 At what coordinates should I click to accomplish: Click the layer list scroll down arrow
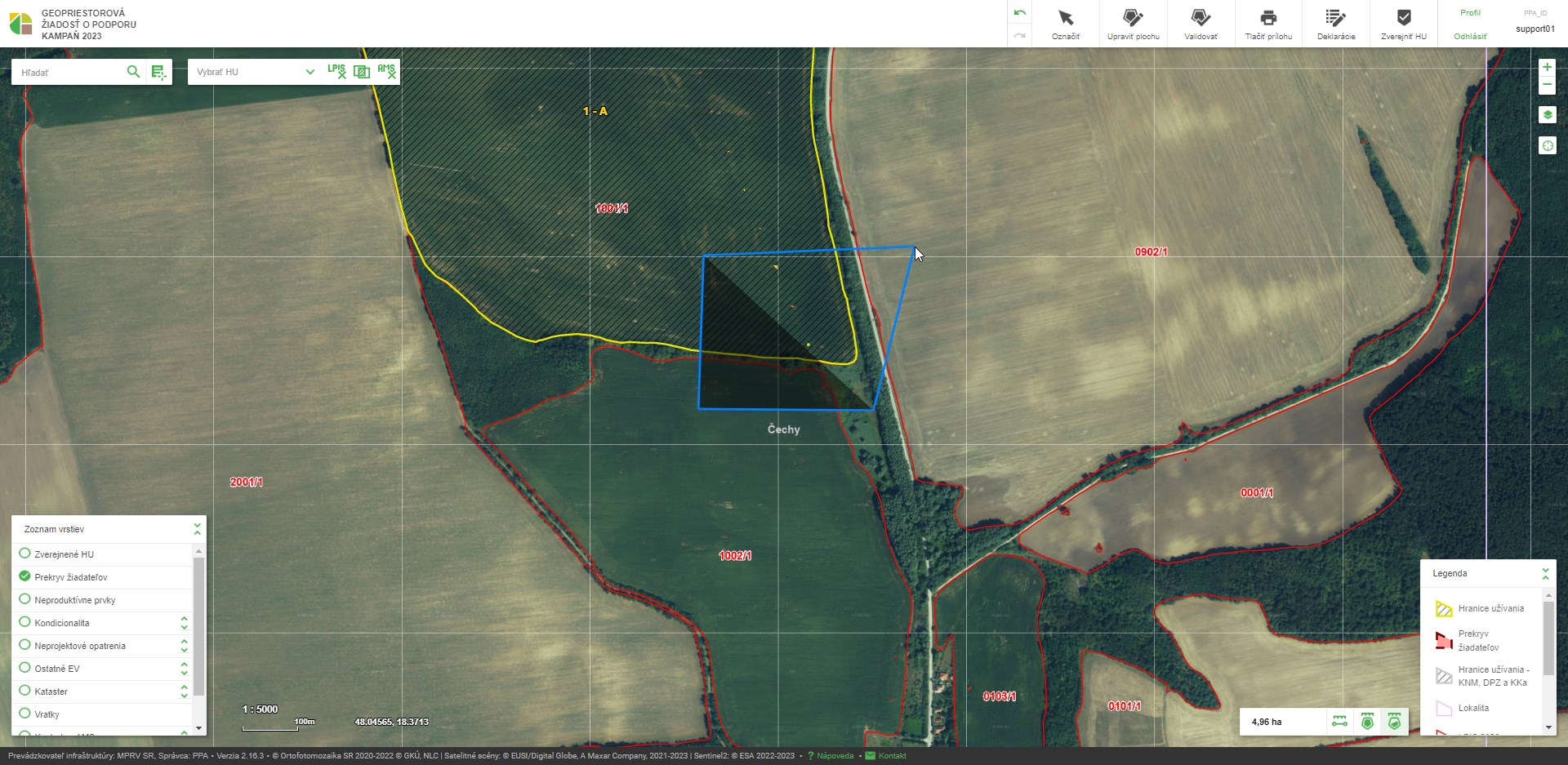click(198, 727)
